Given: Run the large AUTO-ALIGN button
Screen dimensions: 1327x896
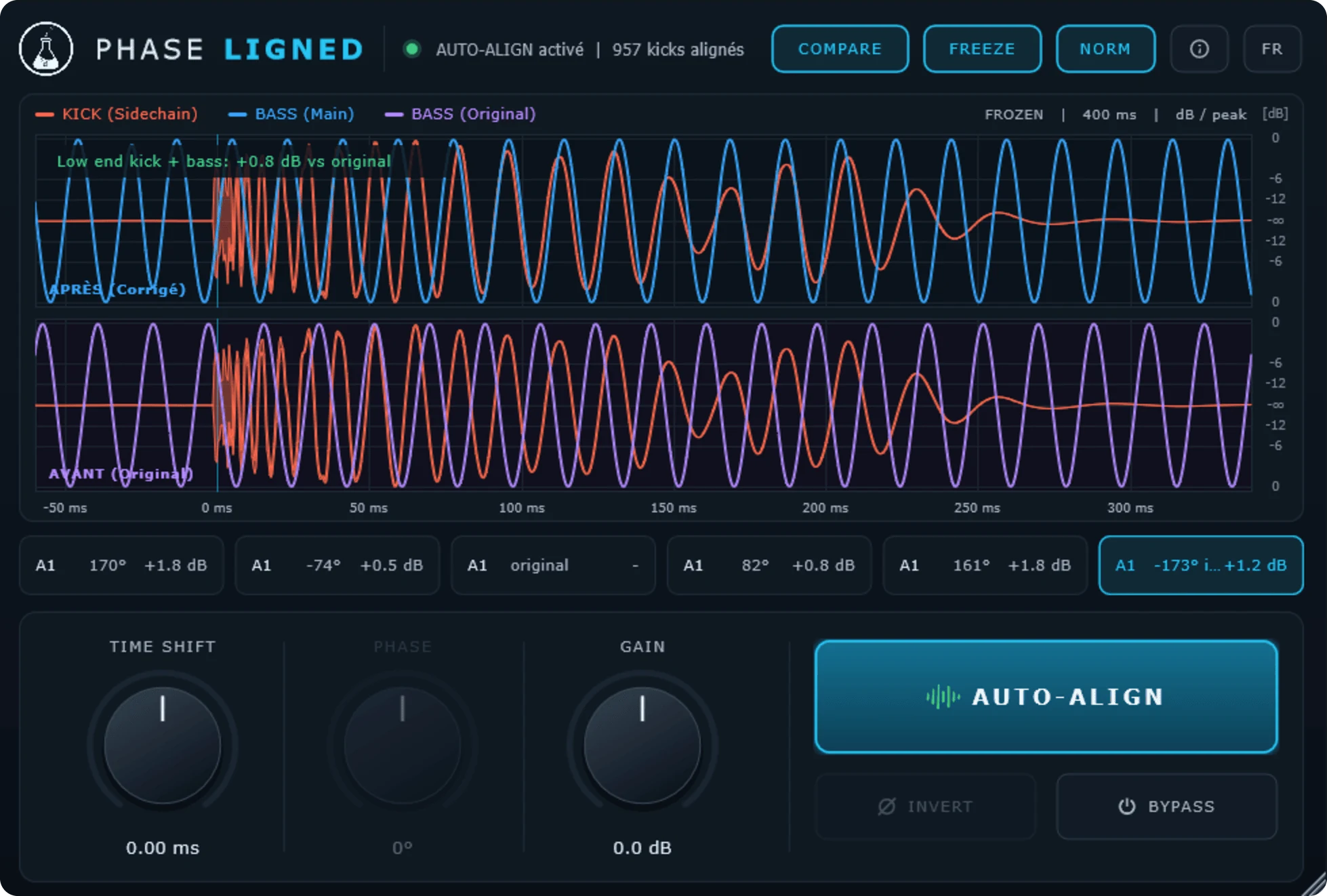Looking at the screenshot, I should [1046, 697].
